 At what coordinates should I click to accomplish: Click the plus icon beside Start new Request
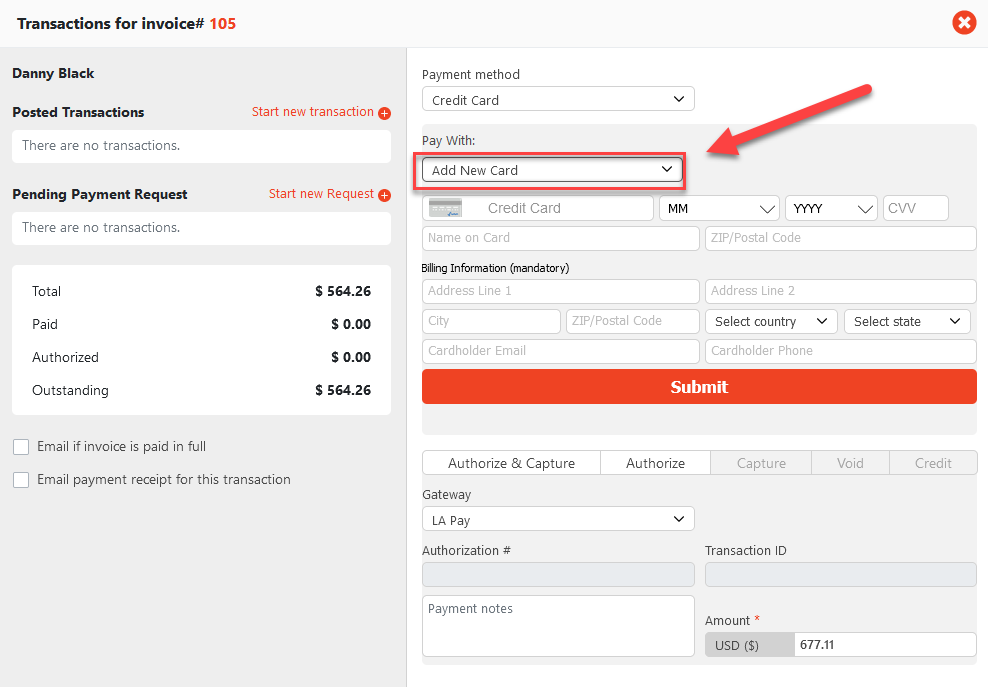384,195
